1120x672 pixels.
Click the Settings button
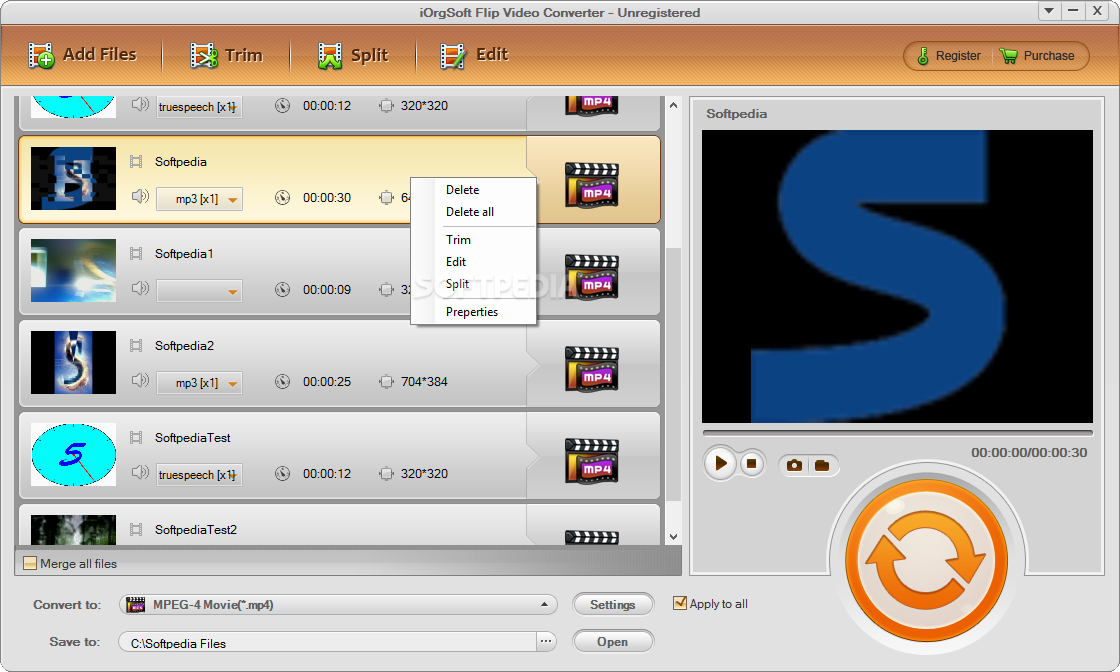click(613, 605)
